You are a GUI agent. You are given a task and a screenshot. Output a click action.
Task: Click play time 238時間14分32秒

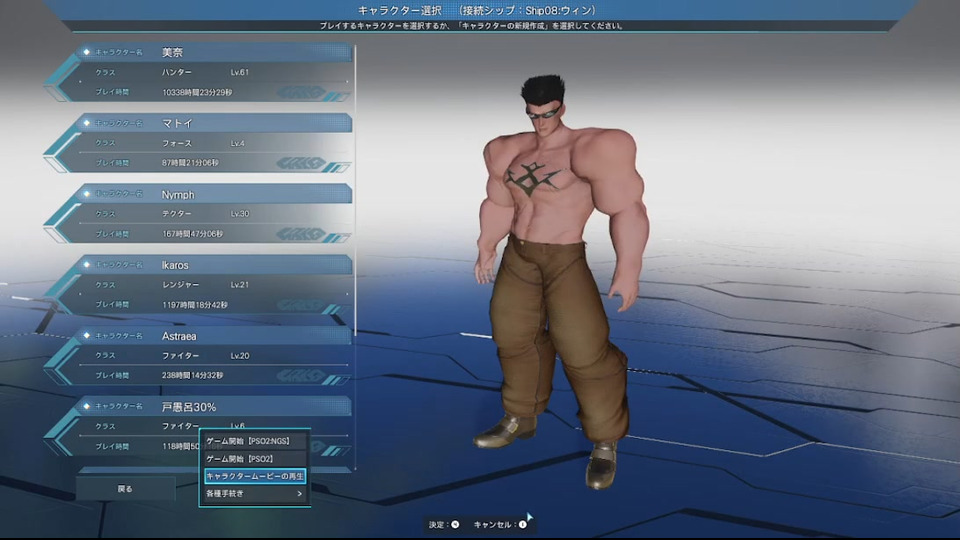pos(192,375)
